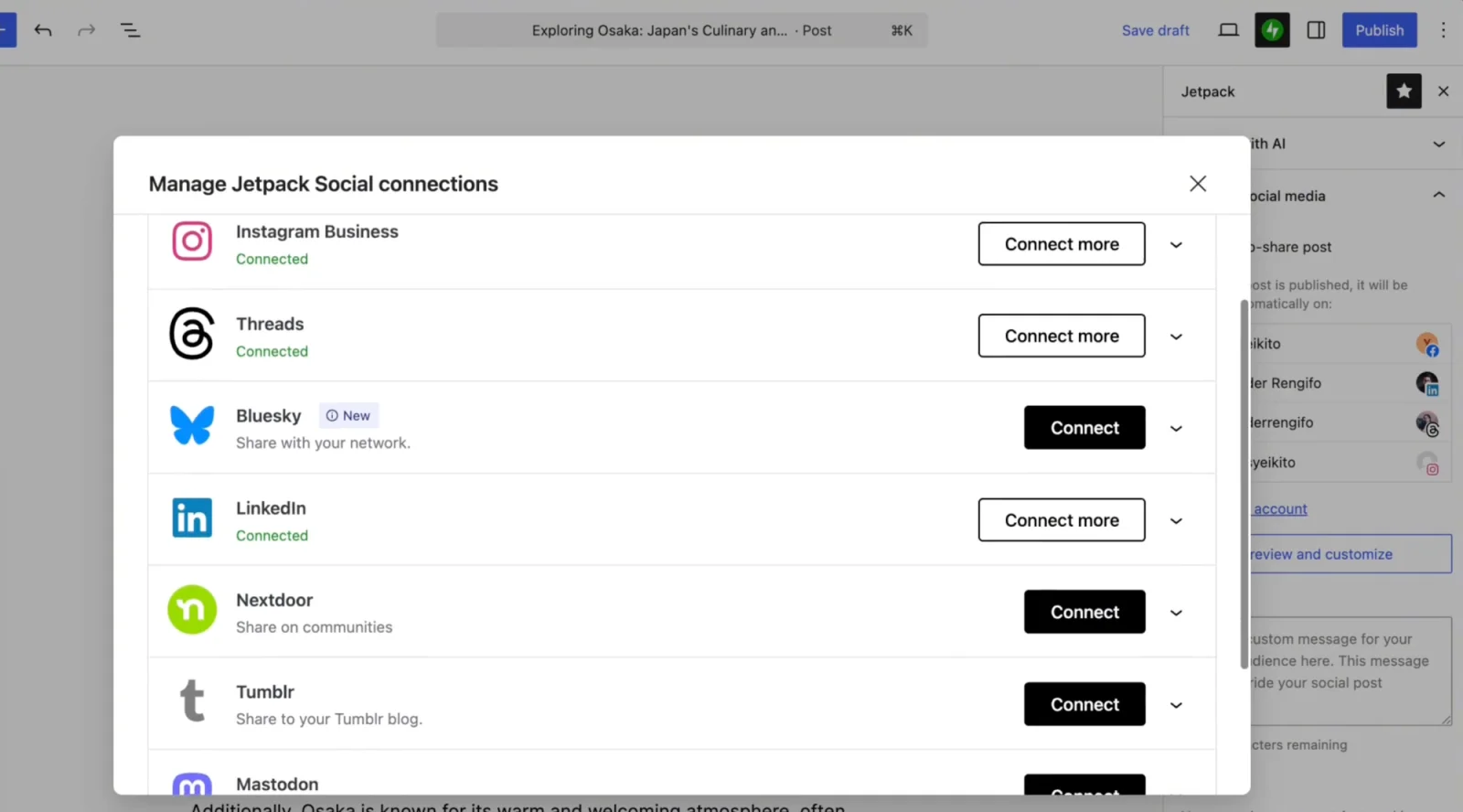Click Connect for Bluesky
1463x812 pixels.
pos(1084,428)
